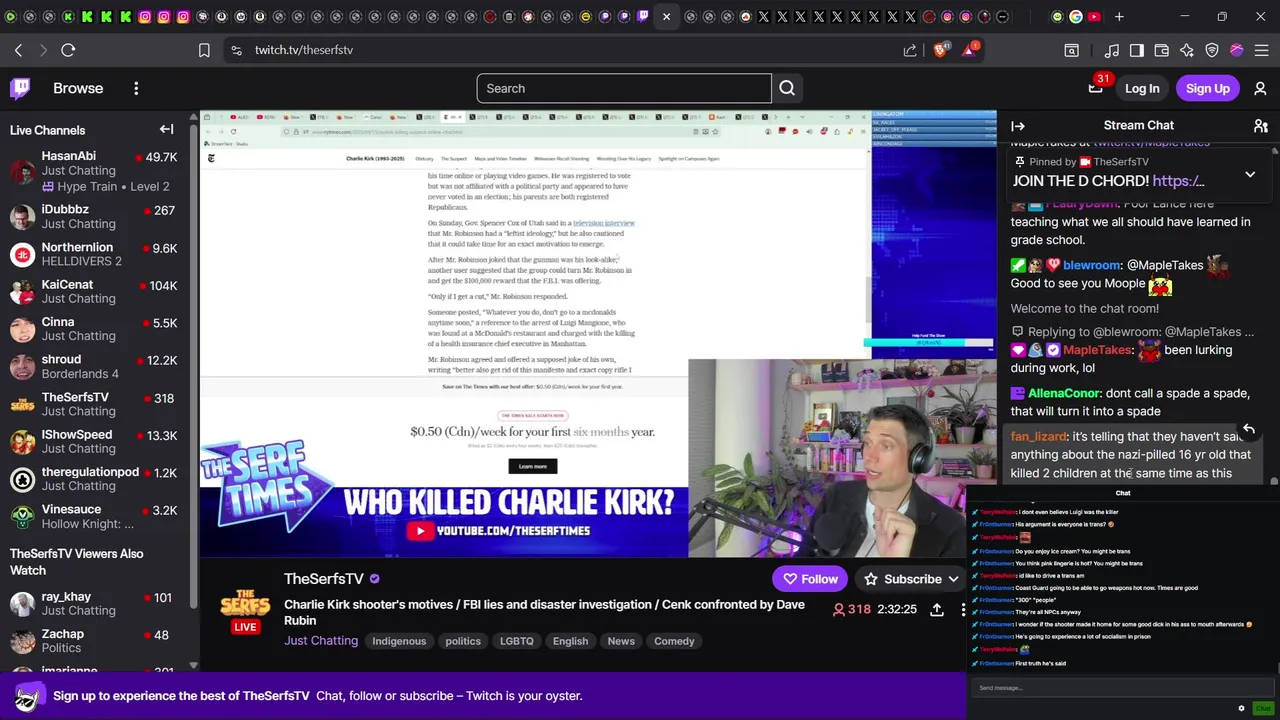Viewport: 1280px width, 720px height.
Task: Open Brave Shields lion icon
Action: 941,50
